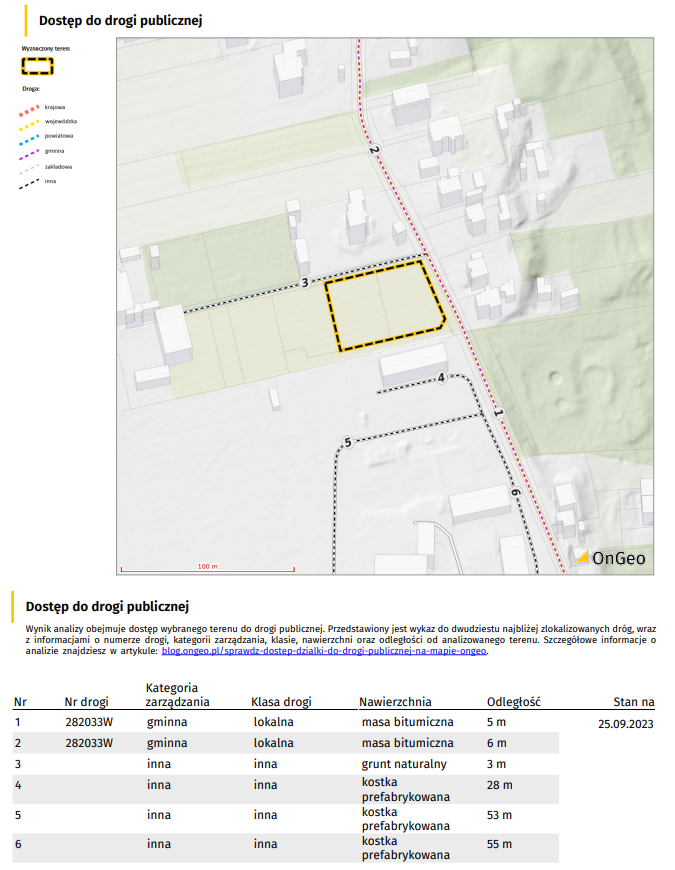Click the 'Nr drogi' column header
The height and width of the screenshot is (870, 675).
[x=86, y=702]
